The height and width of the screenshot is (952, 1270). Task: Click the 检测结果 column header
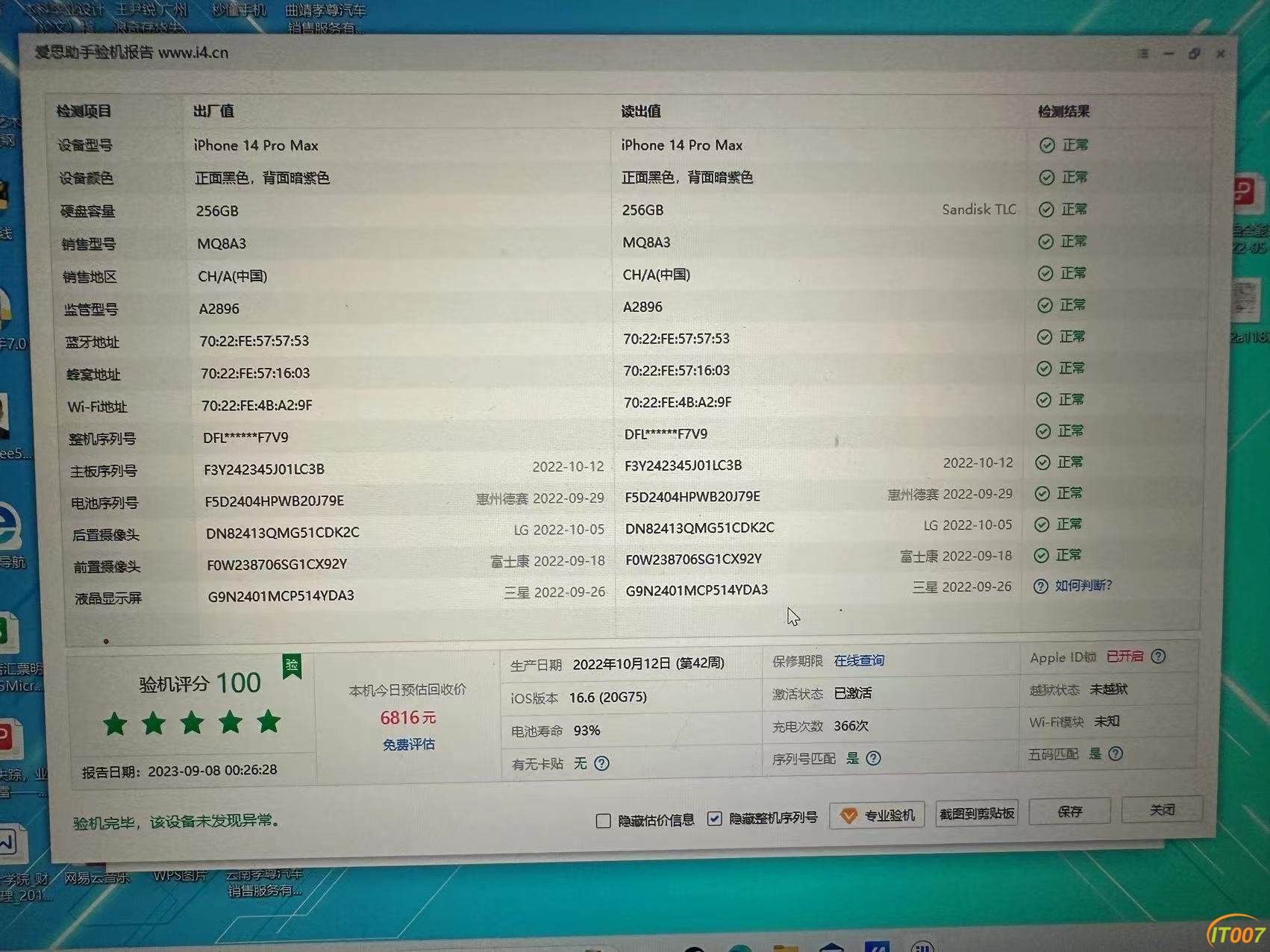pyautogui.click(x=1063, y=111)
